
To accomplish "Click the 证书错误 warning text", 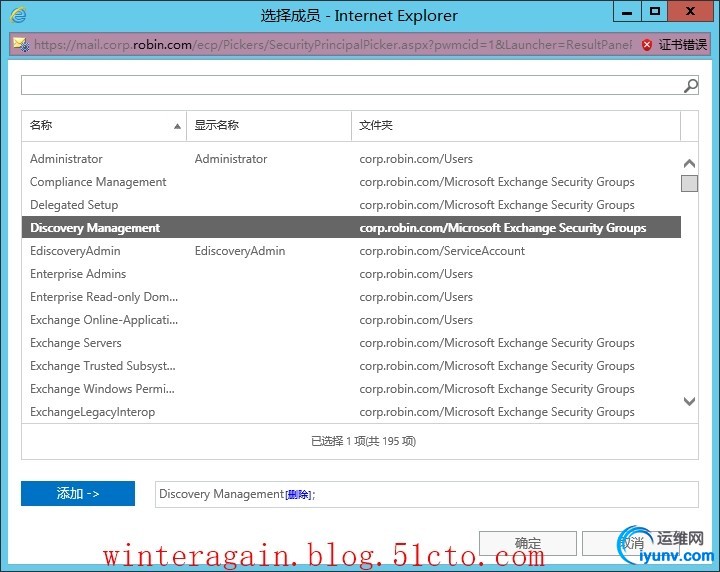I will pyautogui.click(x=682, y=45).
